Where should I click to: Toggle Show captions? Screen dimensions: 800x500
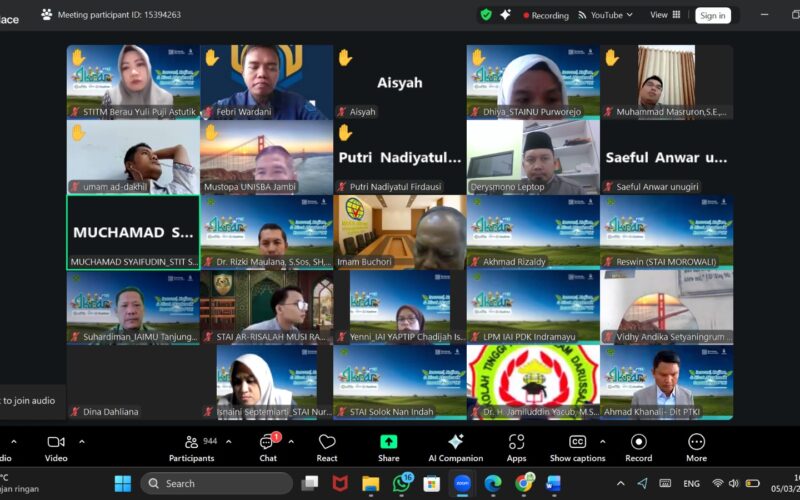click(577, 446)
